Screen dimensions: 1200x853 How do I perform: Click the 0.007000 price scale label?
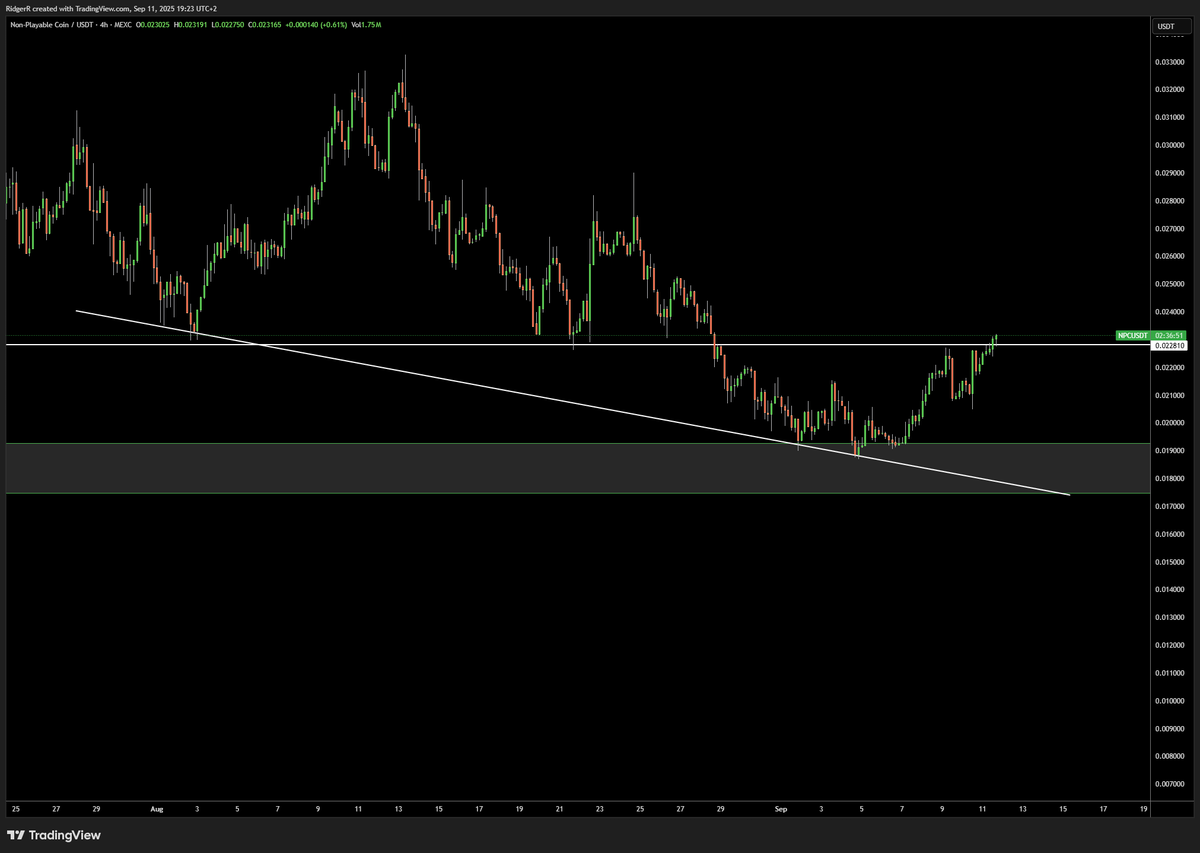pyautogui.click(x=1169, y=785)
